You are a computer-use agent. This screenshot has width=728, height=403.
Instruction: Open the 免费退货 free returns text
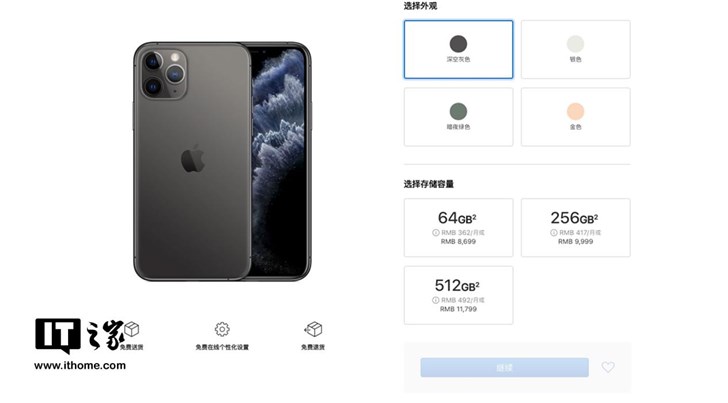tap(313, 347)
